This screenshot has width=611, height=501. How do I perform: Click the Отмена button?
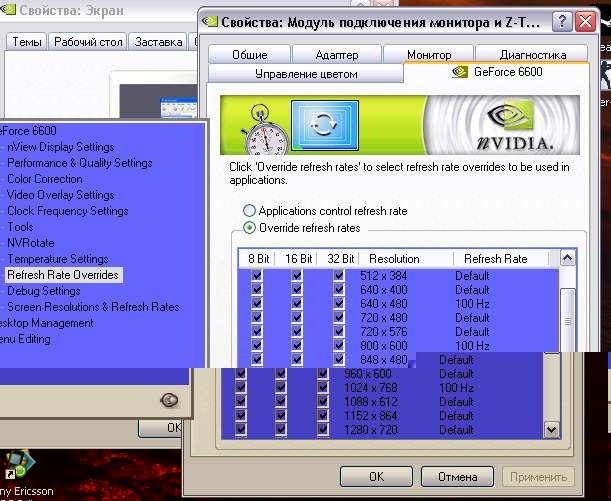pos(457,476)
